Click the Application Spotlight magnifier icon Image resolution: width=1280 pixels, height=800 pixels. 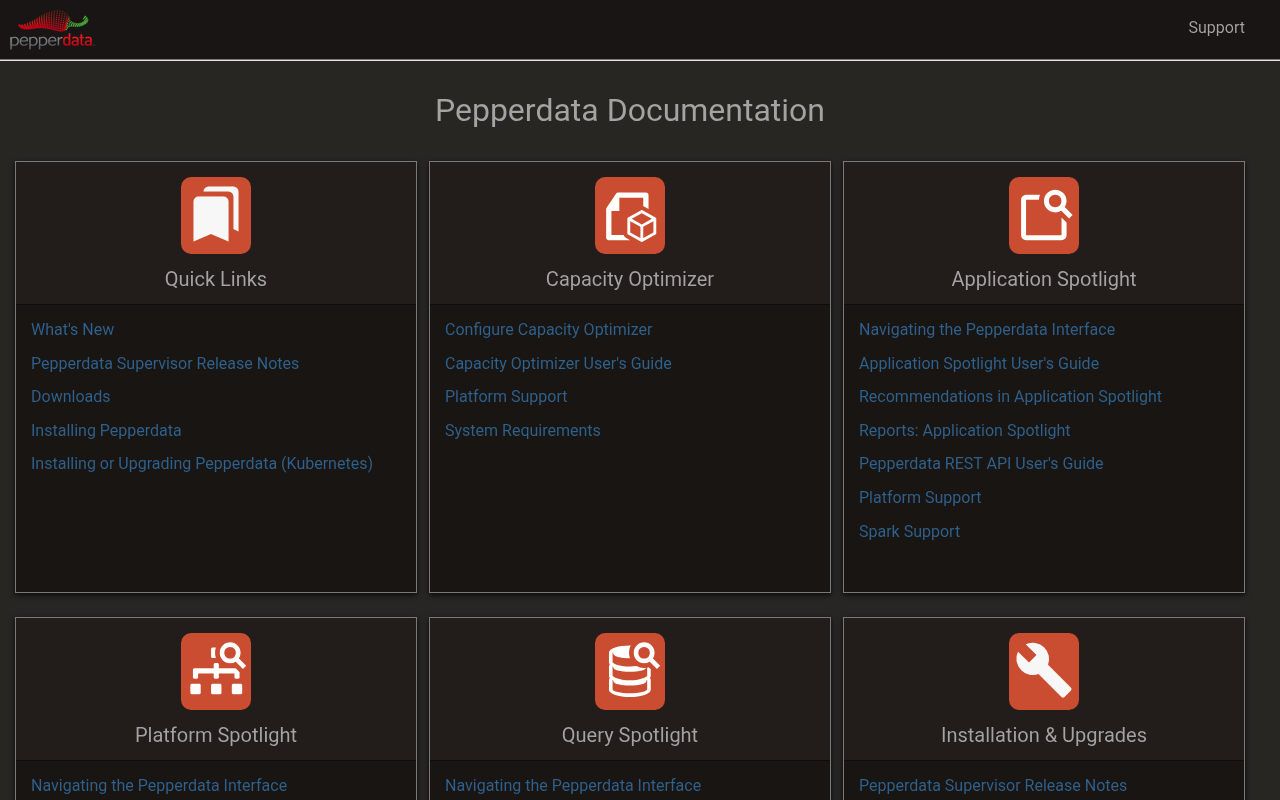point(1044,215)
